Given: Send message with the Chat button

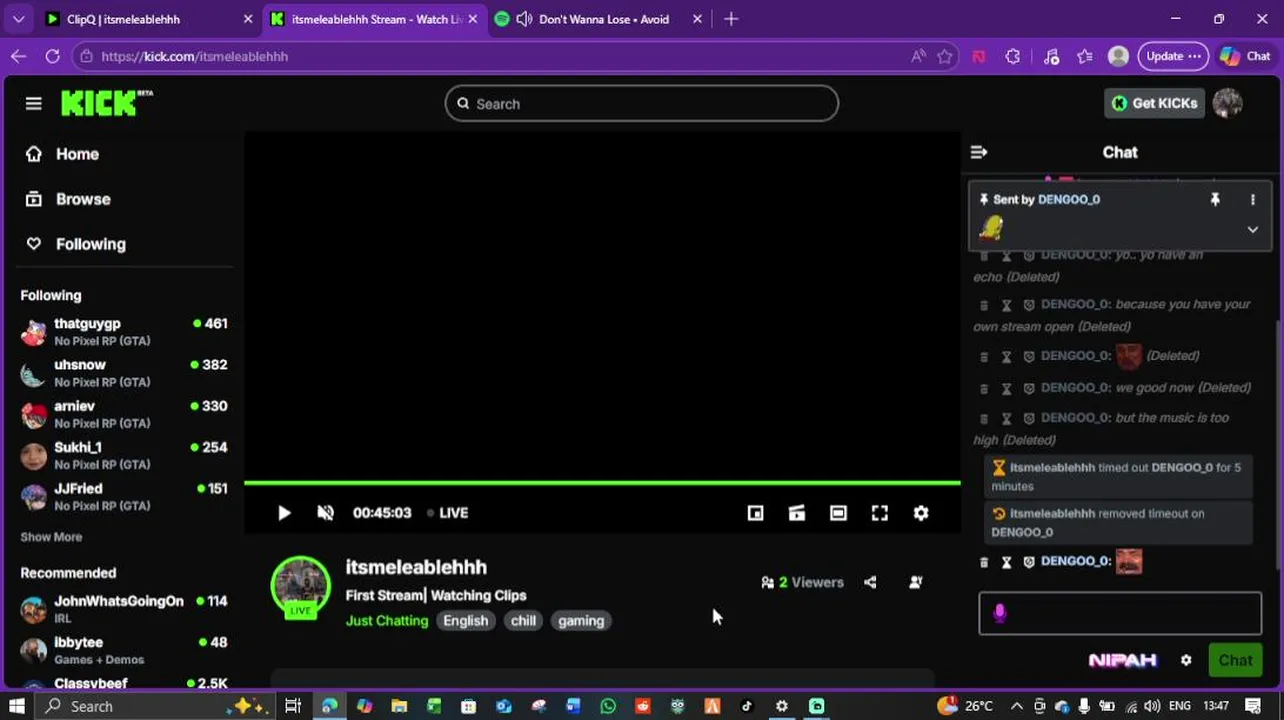Looking at the screenshot, I should (1235, 660).
